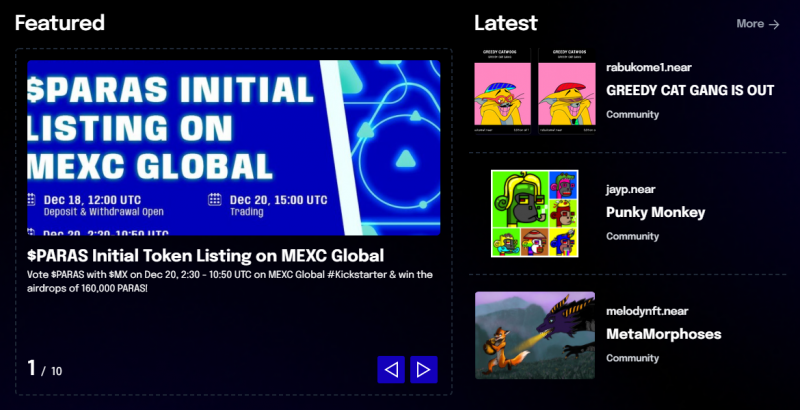Open the Punky Monkey post title

[x=656, y=213]
